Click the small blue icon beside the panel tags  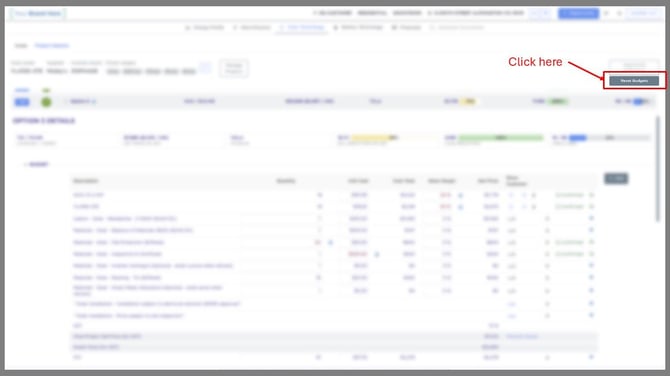click(x=205, y=68)
